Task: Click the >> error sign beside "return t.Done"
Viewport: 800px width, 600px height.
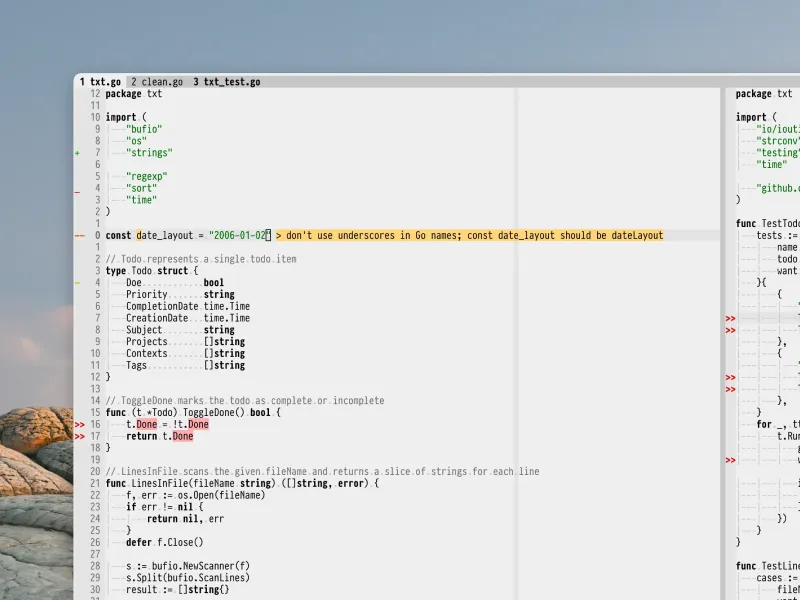Action: pos(80,437)
